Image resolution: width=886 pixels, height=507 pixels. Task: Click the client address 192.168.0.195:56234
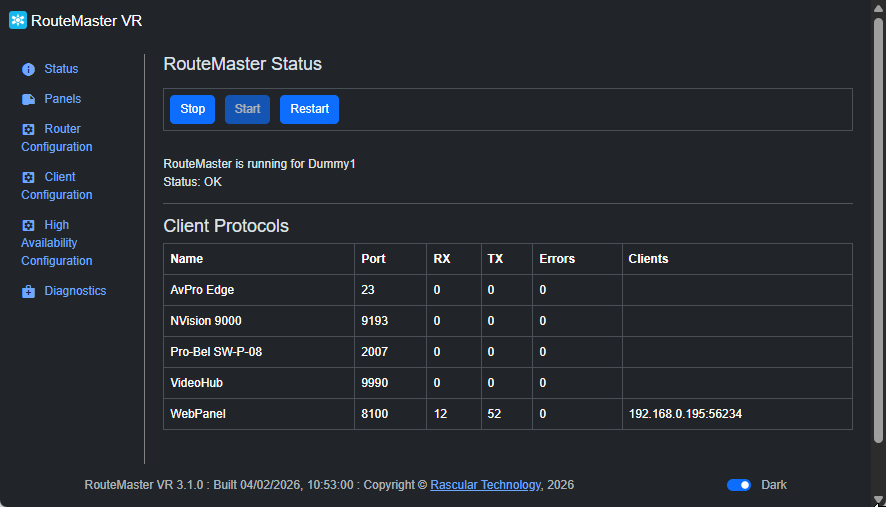pyautogui.click(x=685, y=414)
